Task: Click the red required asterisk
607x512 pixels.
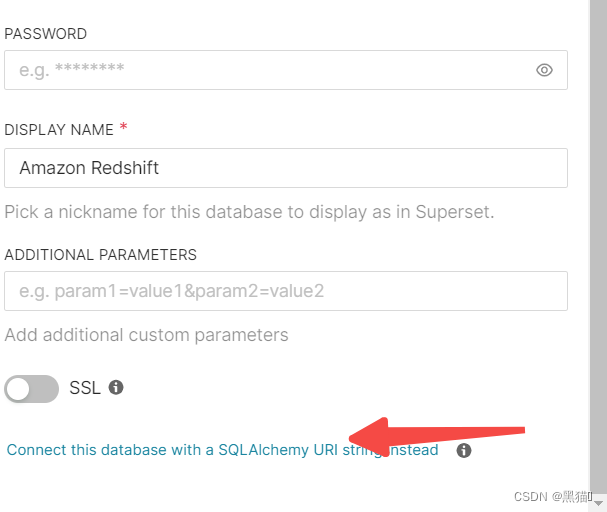Action: point(123,127)
